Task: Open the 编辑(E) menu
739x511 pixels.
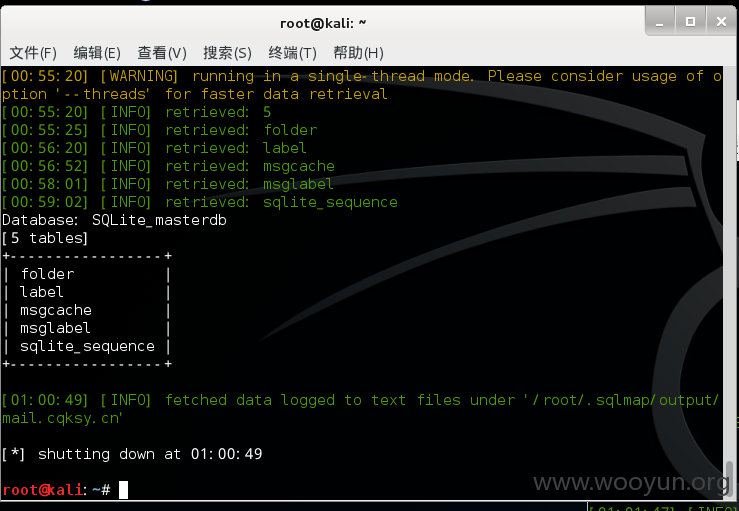Action: point(97,53)
